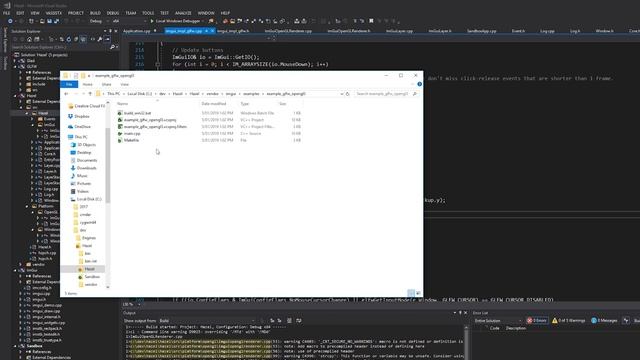The image size is (640, 360).
Task: Open the editor zoom percentage dropdown
Action: click(139, 304)
